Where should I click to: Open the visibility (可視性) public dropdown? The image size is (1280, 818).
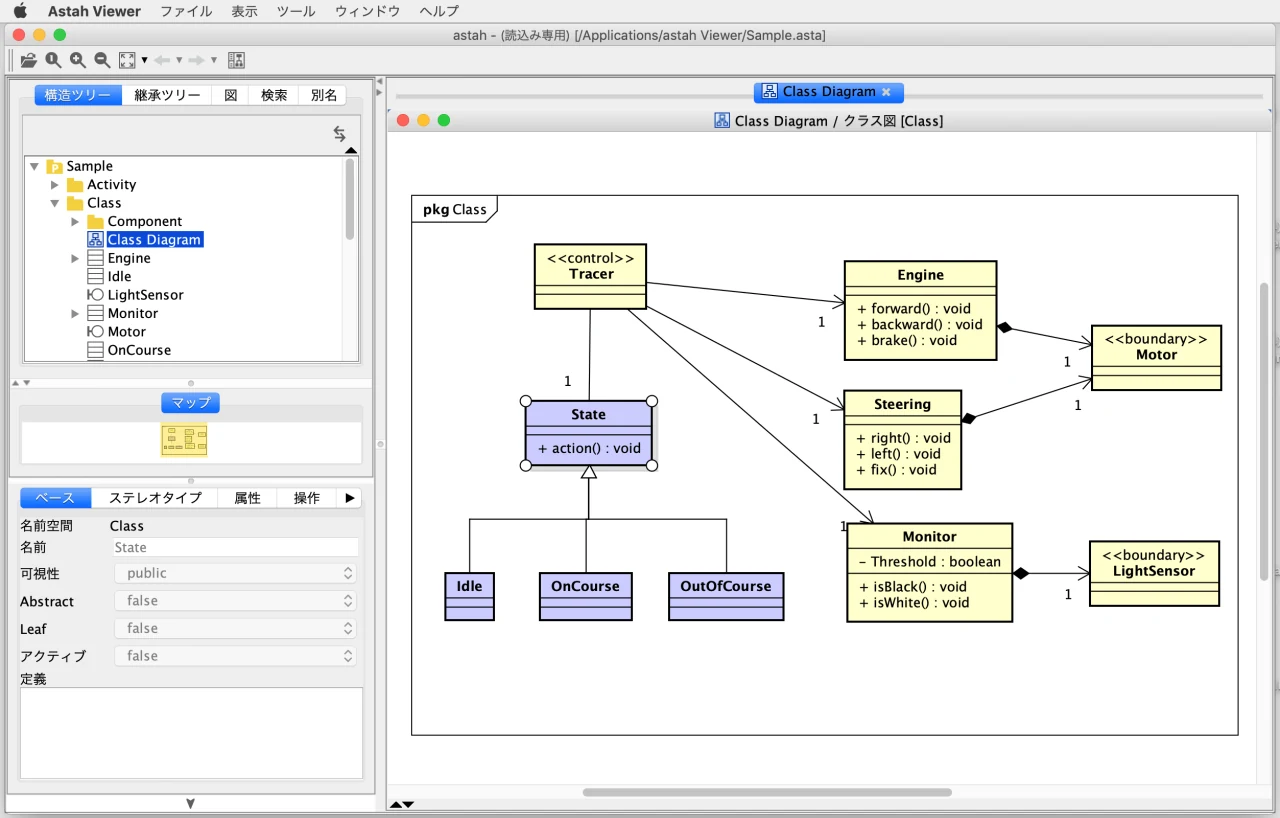coord(236,573)
